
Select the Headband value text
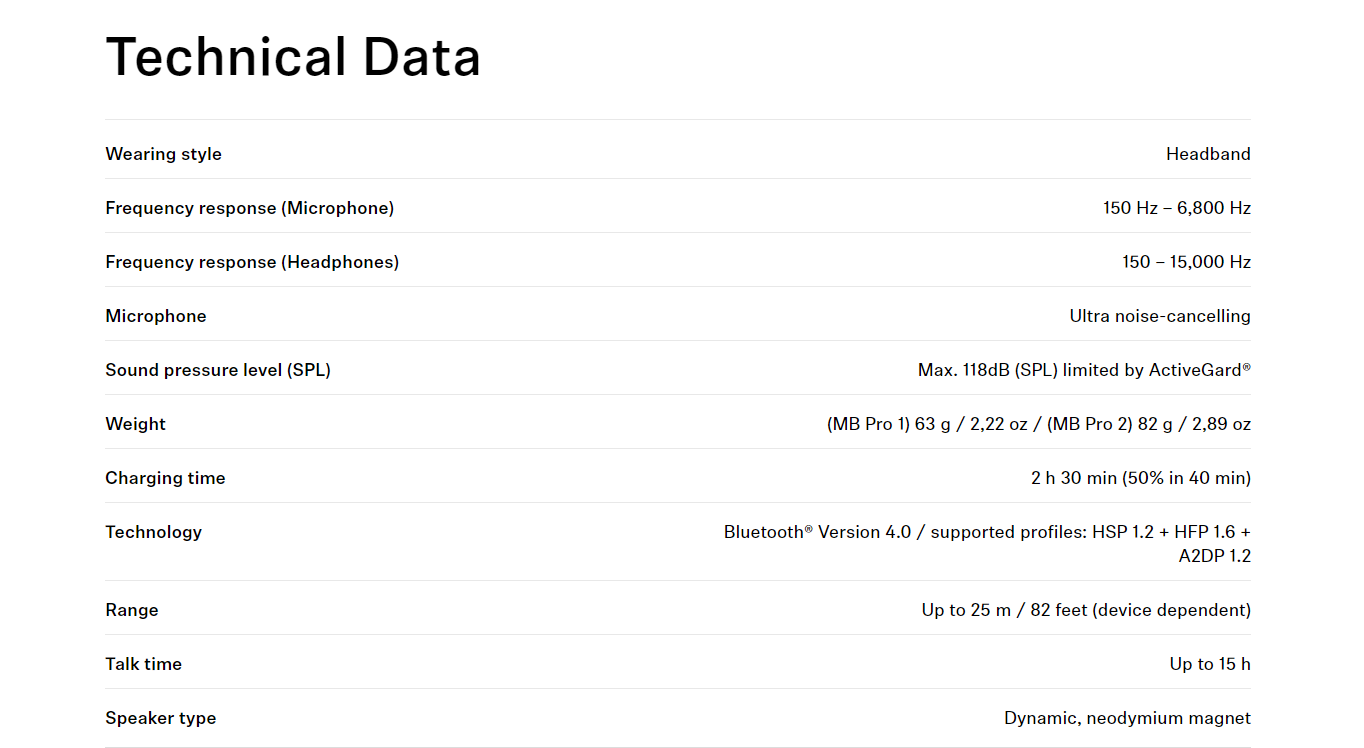point(1207,154)
